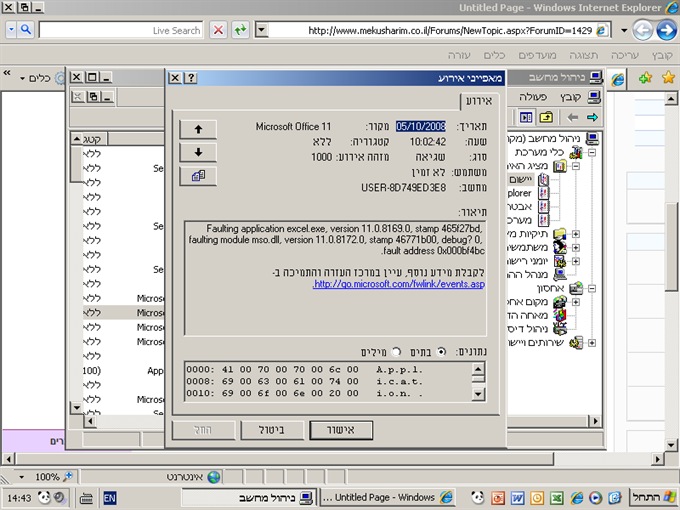Click the up-folder icon in management toolbar

click(x=547, y=118)
